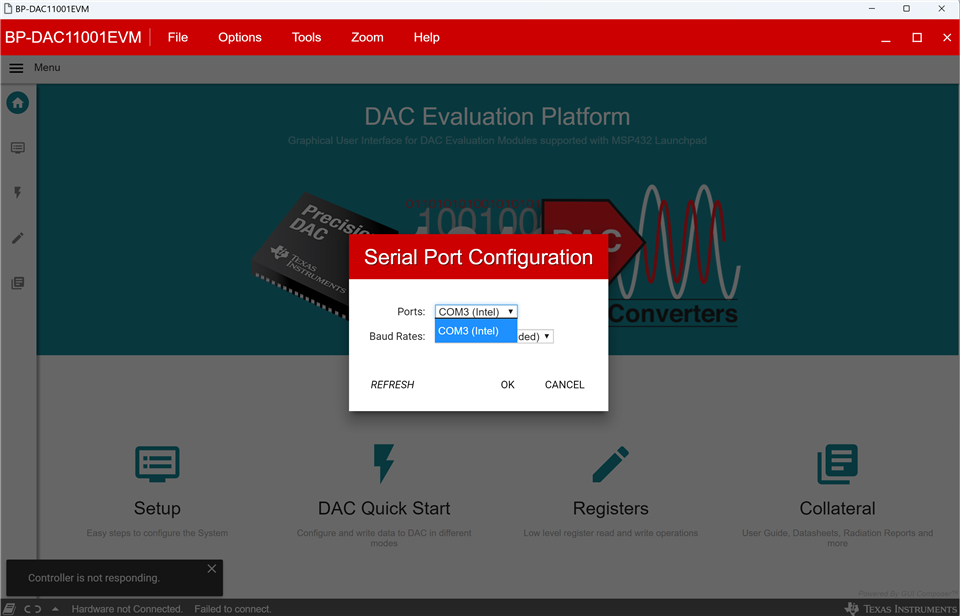This screenshot has width=960, height=616.
Task: Open the Help menu
Action: [426, 37]
